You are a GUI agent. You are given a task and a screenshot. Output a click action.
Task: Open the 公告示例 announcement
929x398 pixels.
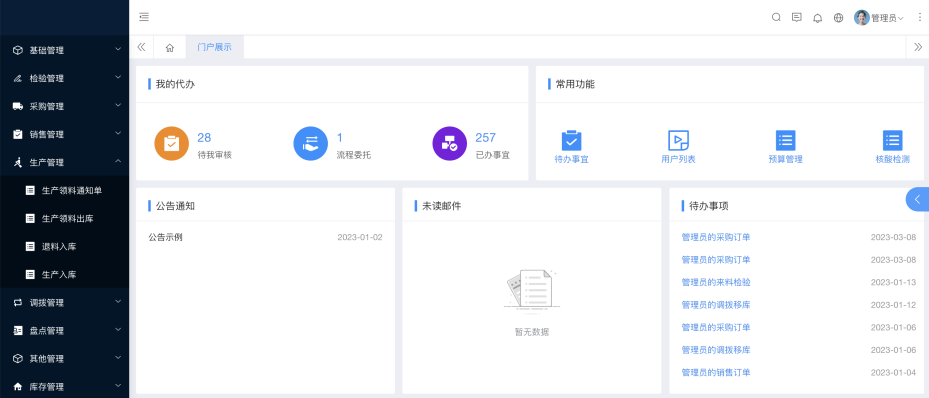pyautogui.click(x=165, y=237)
